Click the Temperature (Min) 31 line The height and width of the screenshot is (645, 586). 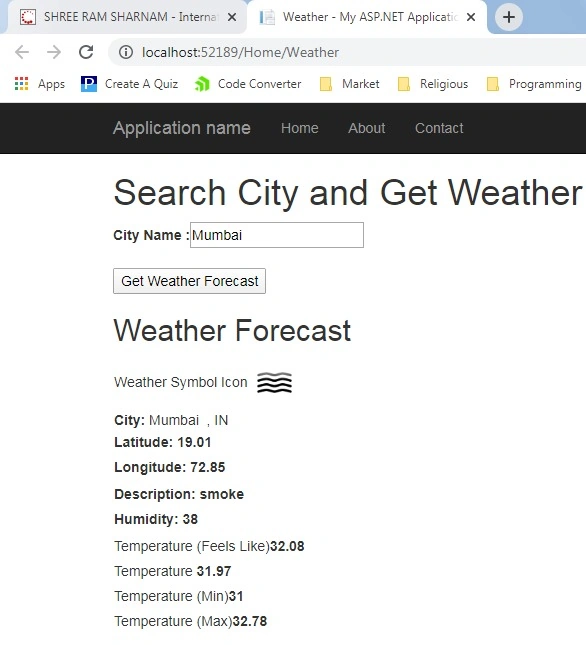tap(179, 596)
